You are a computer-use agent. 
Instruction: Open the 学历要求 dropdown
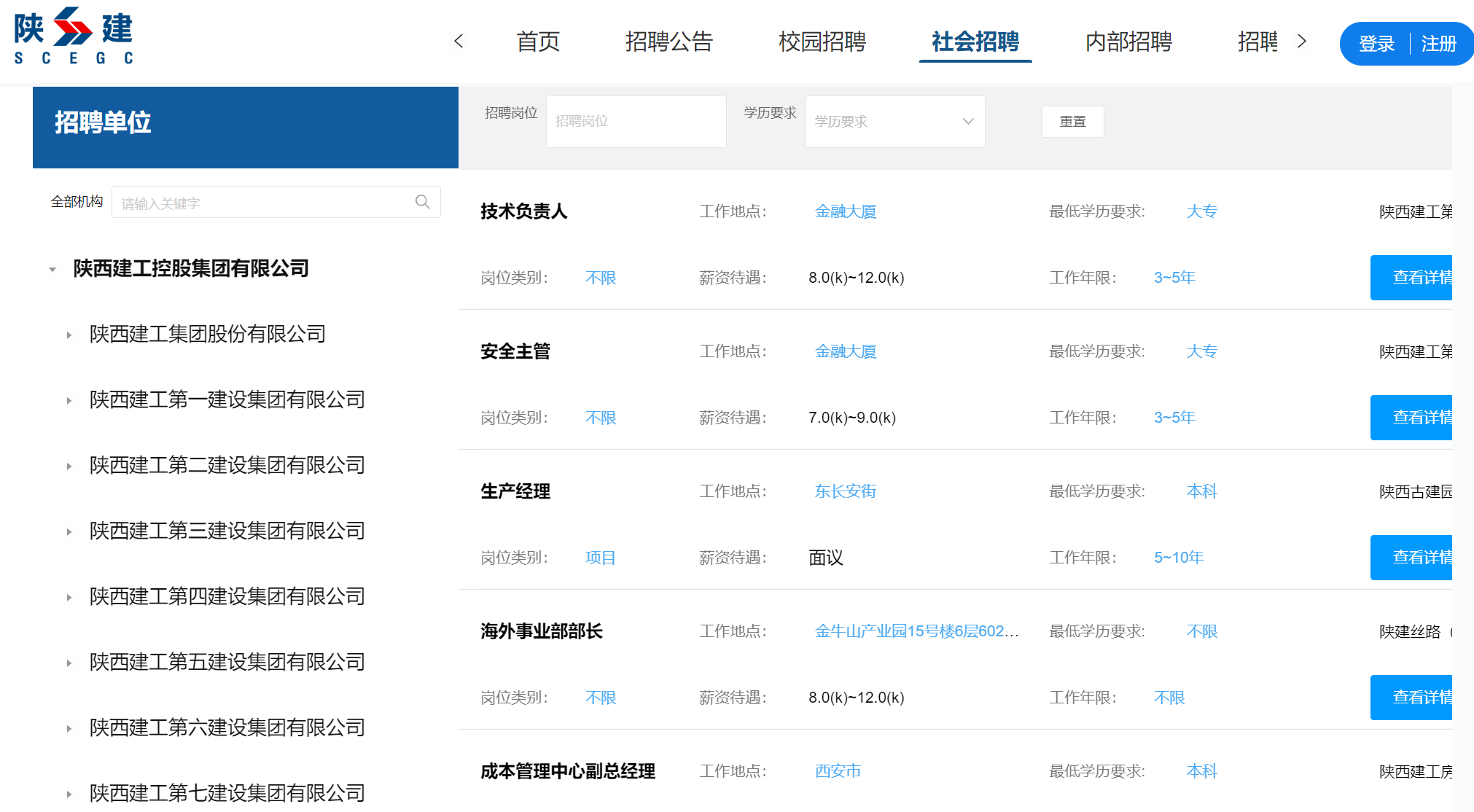(895, 122)
